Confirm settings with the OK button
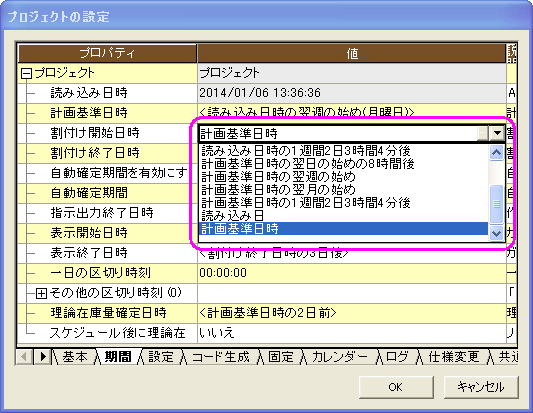 pyautogui.click(x=396, y=387)
